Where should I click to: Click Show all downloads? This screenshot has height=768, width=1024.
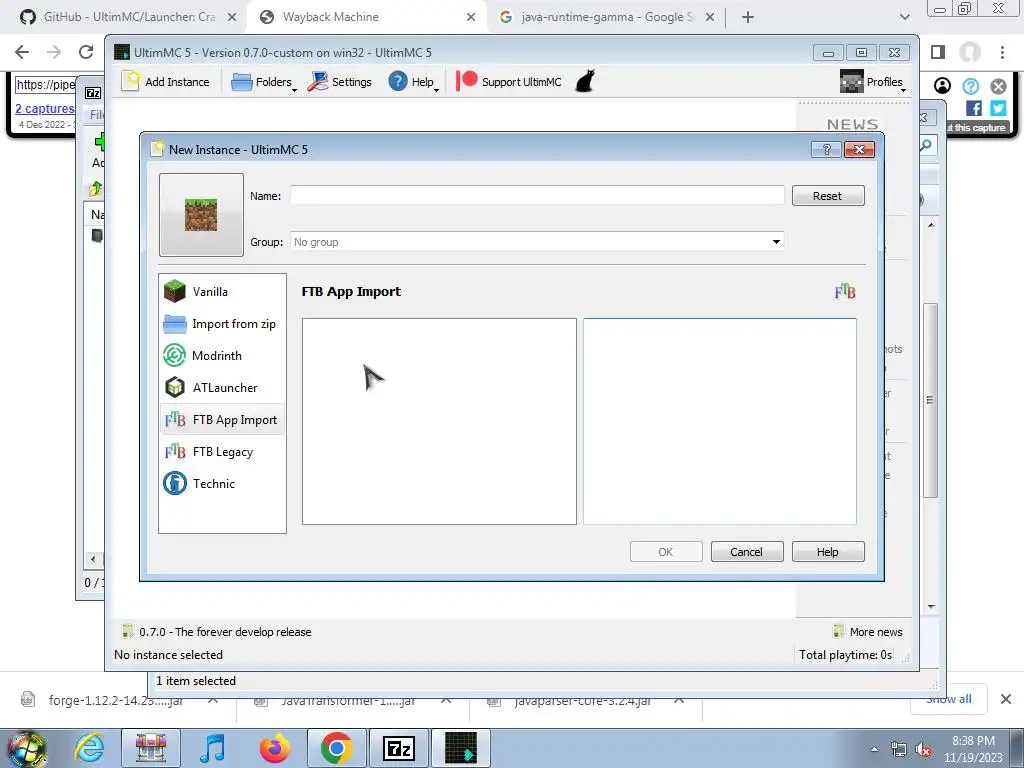[948, 699]
